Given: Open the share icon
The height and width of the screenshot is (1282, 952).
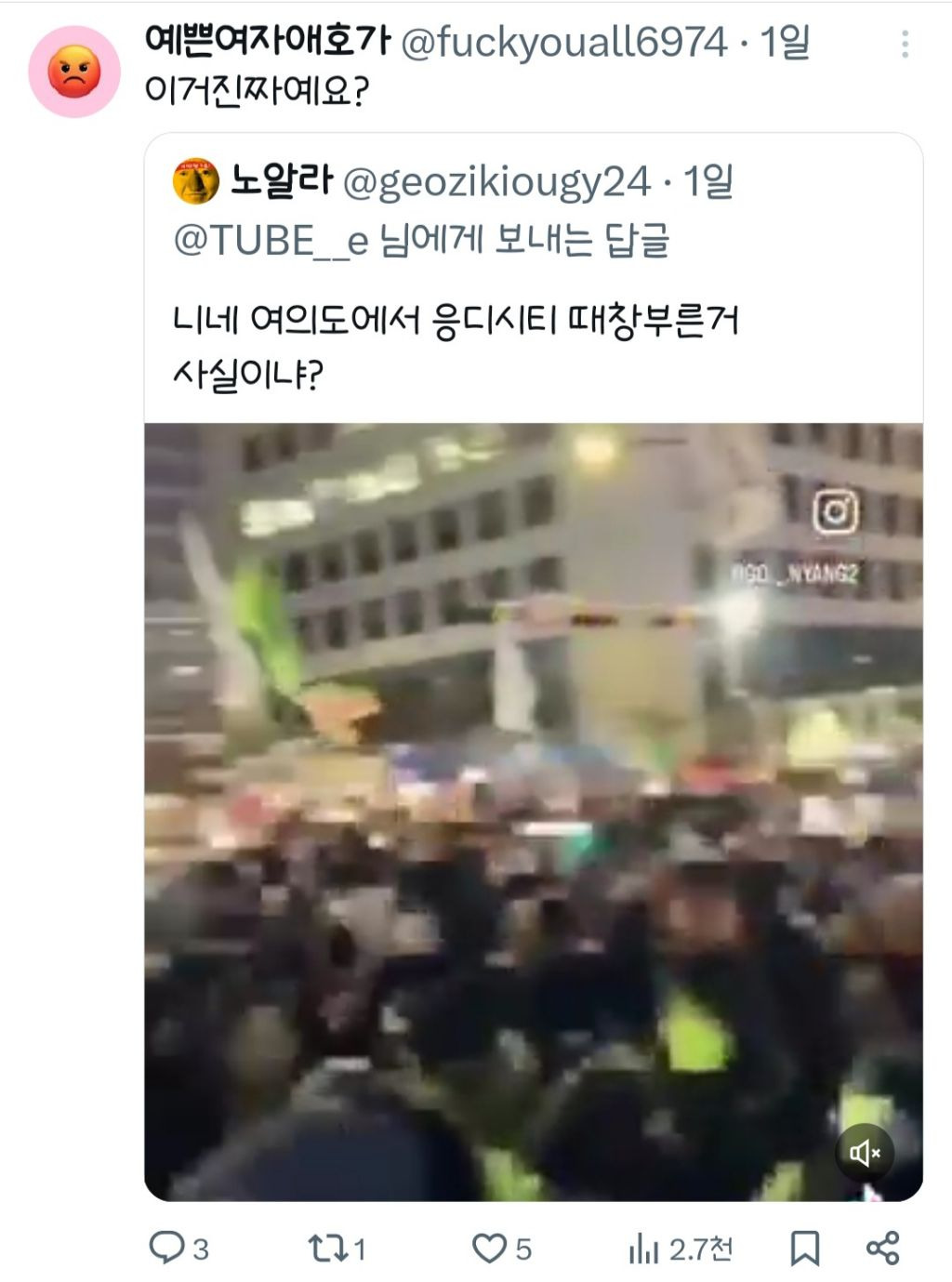Looking at the screenshot, I should point(882,1248).
